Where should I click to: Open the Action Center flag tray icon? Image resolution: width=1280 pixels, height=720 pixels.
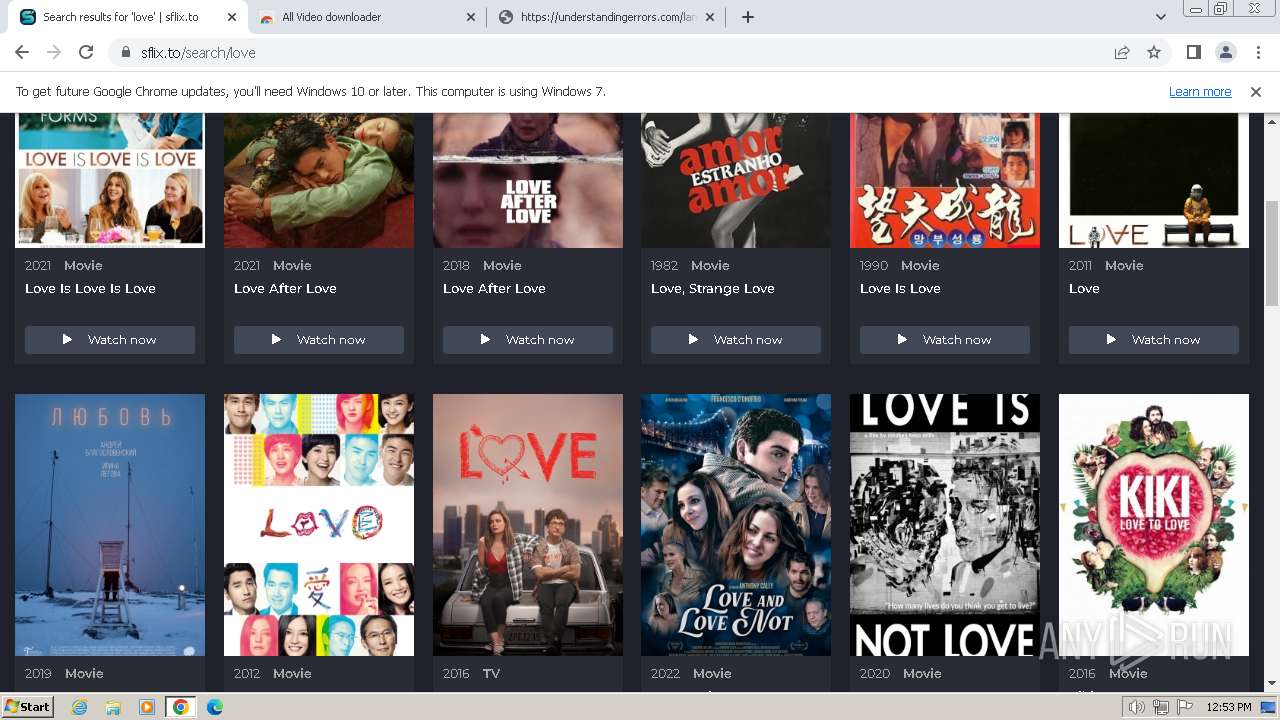point(1184,707)
